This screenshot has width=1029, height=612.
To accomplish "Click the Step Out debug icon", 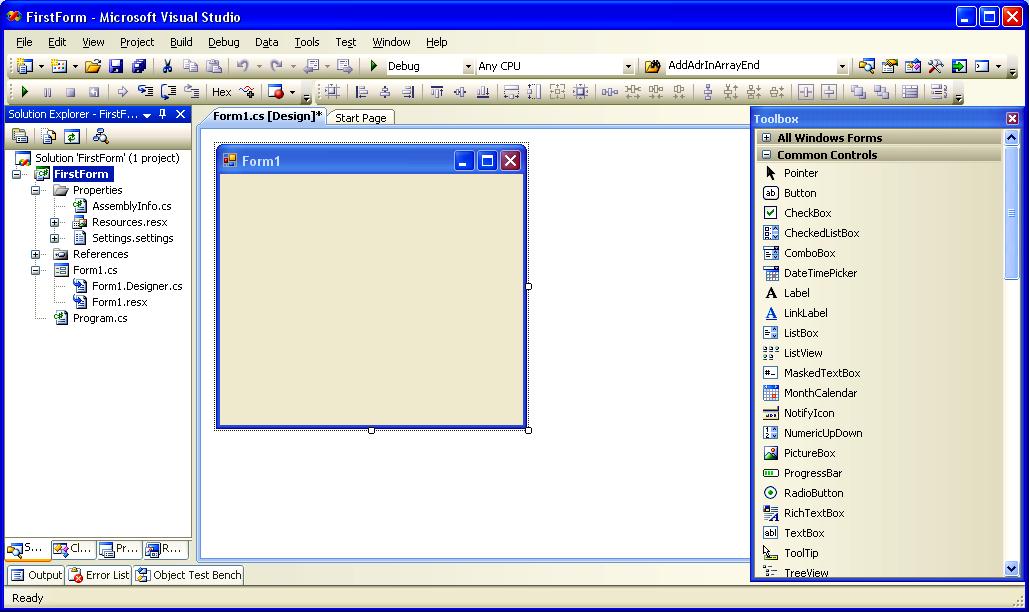I will click(x=192, y=92).
